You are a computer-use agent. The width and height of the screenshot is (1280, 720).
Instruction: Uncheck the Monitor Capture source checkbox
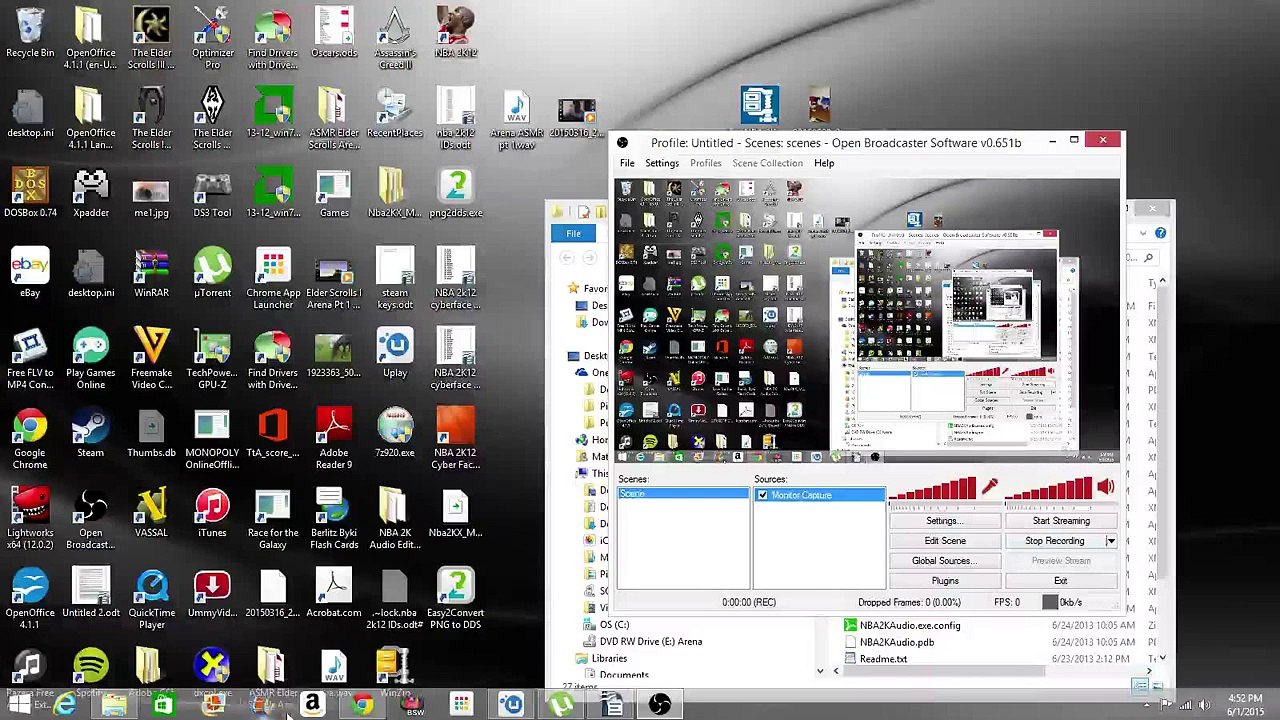click(763, 495)
